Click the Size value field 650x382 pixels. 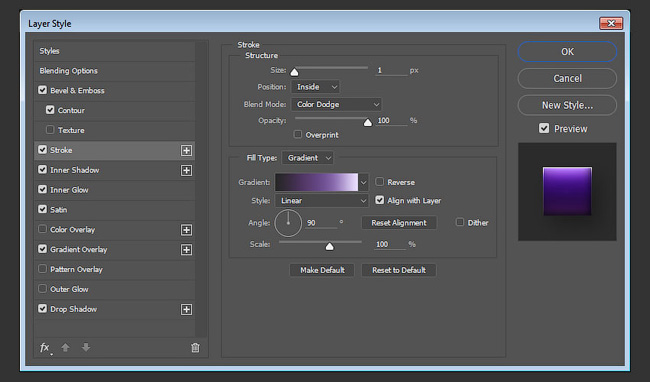(x=392, y=70)
